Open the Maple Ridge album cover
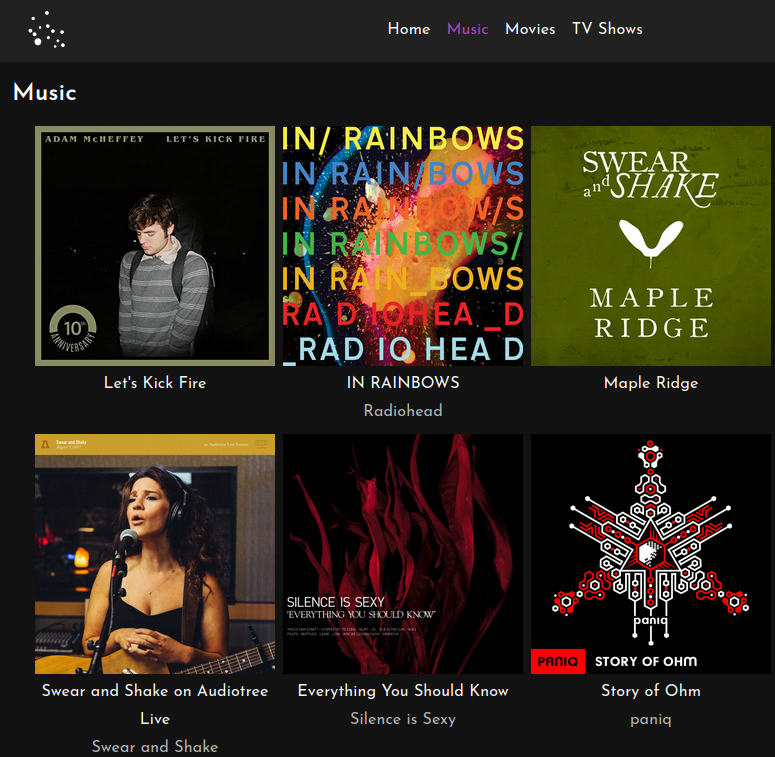Viewport: 775px width, 757px height. (x=651, y=246)
